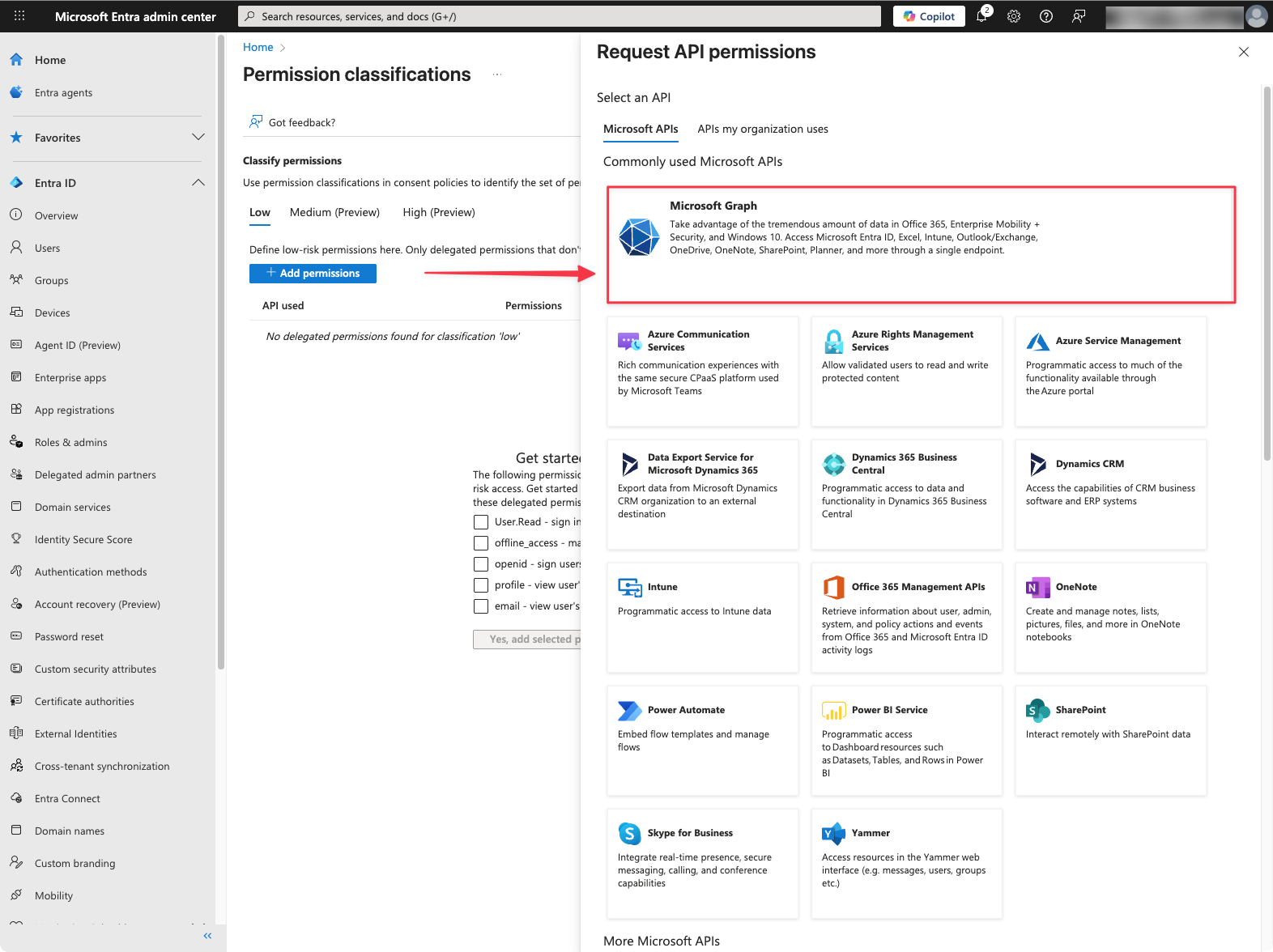
Task: Open the Azure Communication Services card
Action: pos(703,372)
